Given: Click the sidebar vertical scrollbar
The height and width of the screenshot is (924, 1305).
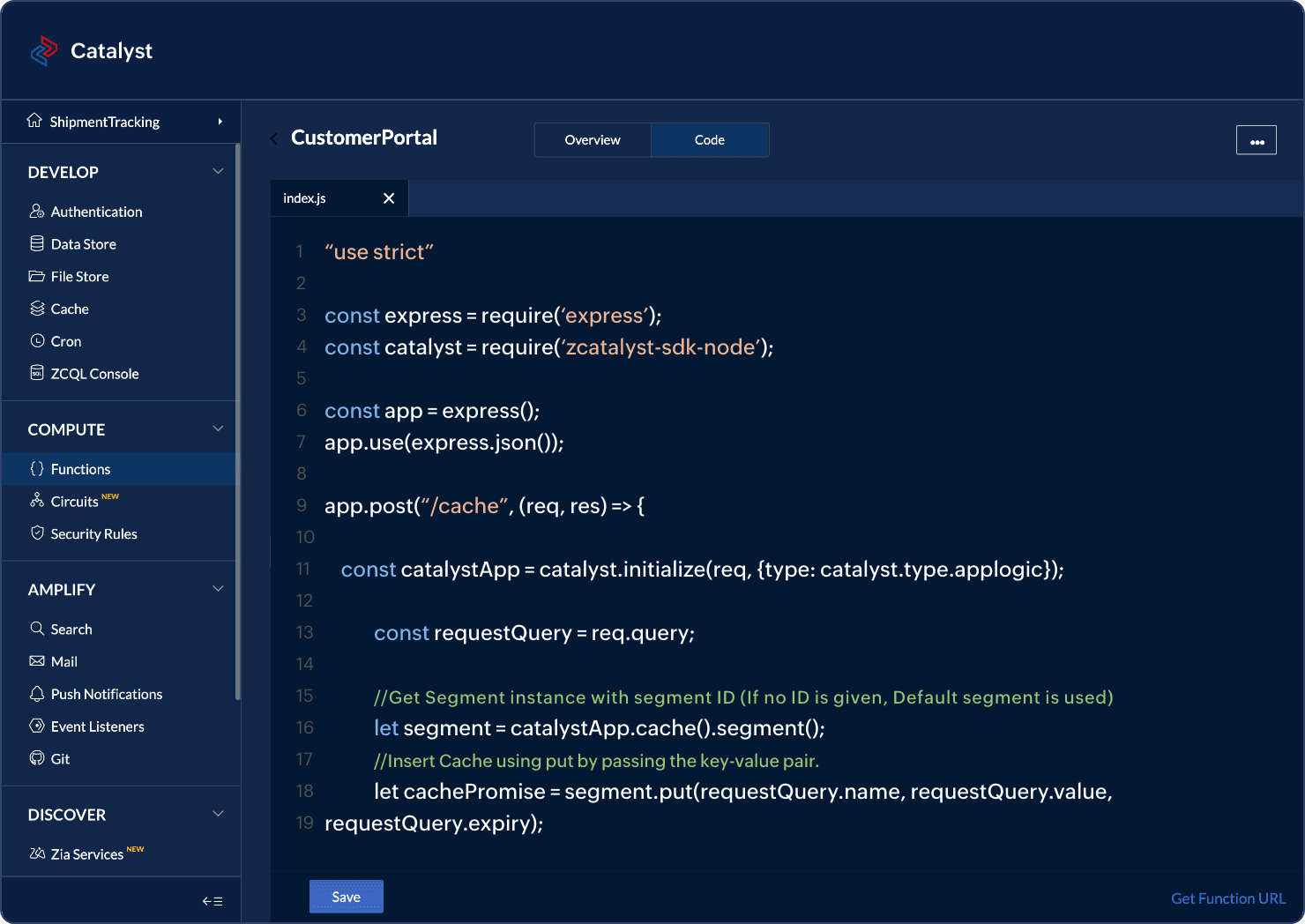Looking at the screenshot, I should coord(238,421).
